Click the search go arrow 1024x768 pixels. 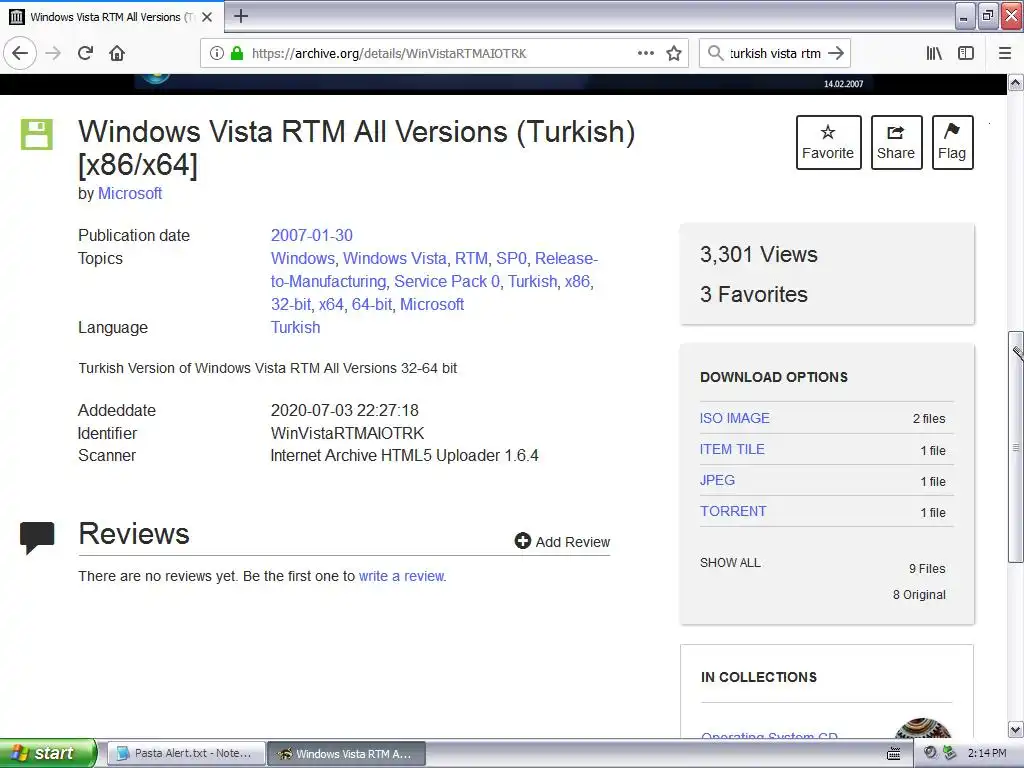836,53
